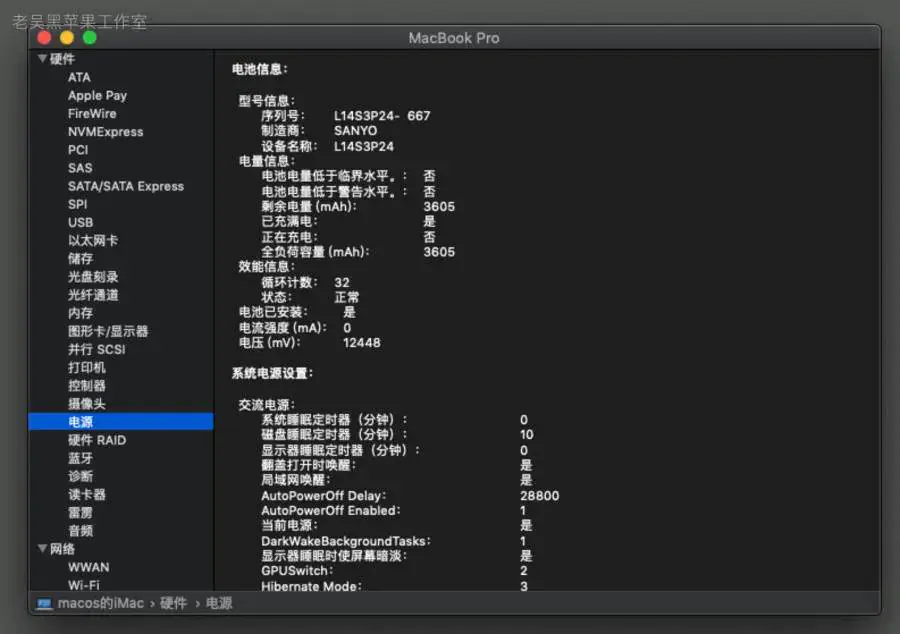900x634 pixels.
Task: Select PCI in the hardware list
Action: click(78, 150)
